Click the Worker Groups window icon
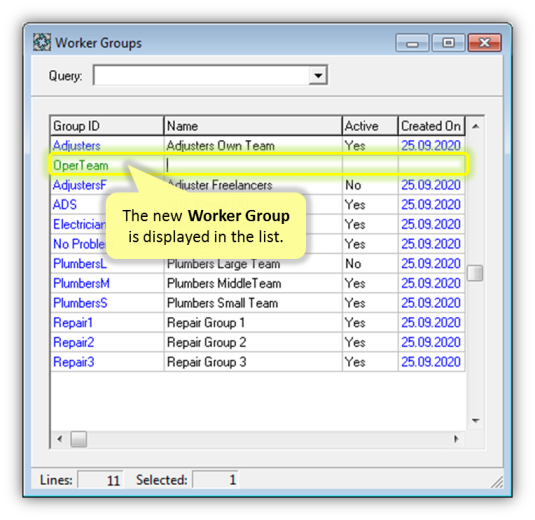Image resolution: width=535 pixels, height=520 pixels. (42, 42)
